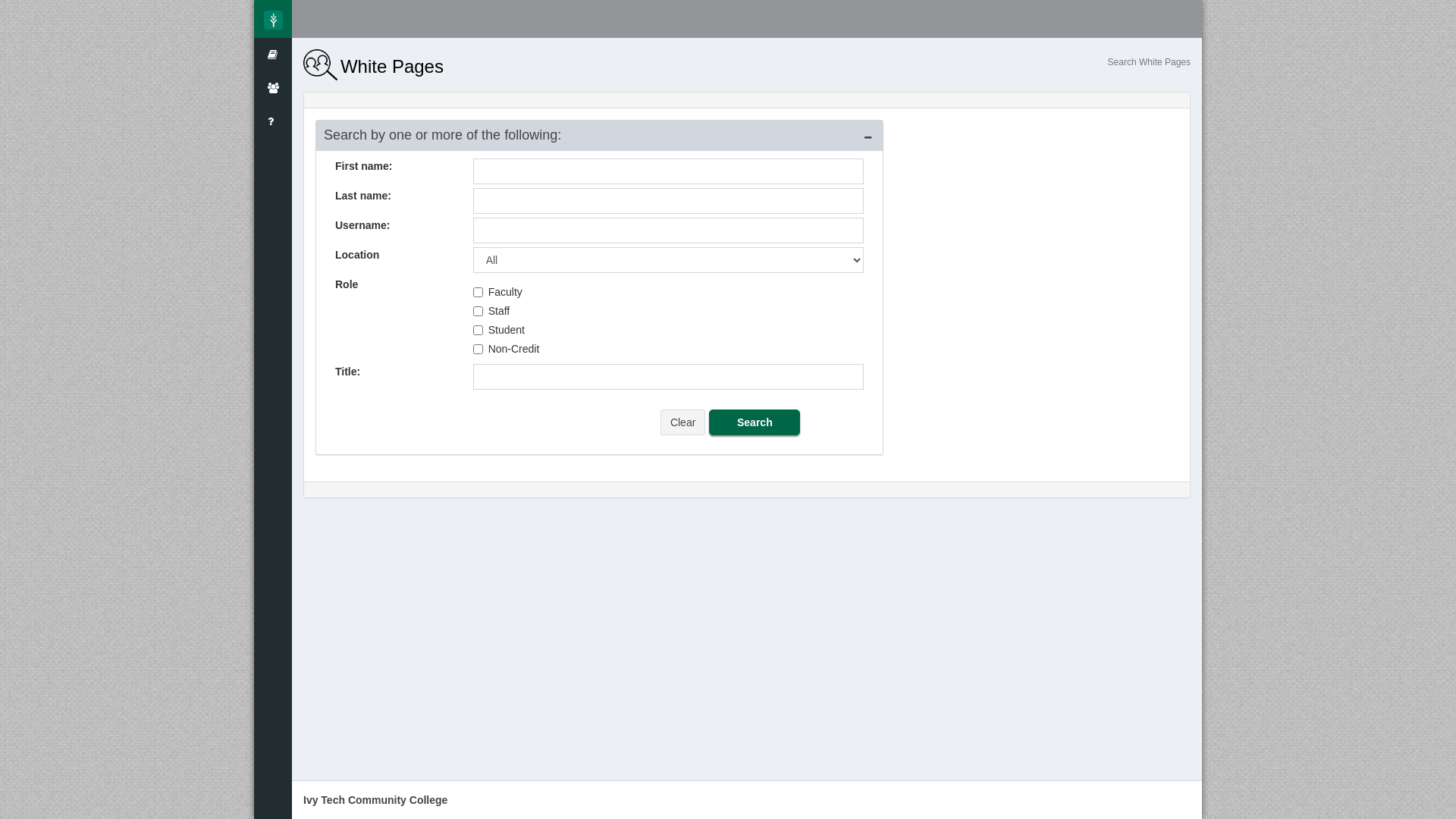Click the Clear button
Image resolution: width=1456 pixels, height=819 pixels.
coord(682,422)
